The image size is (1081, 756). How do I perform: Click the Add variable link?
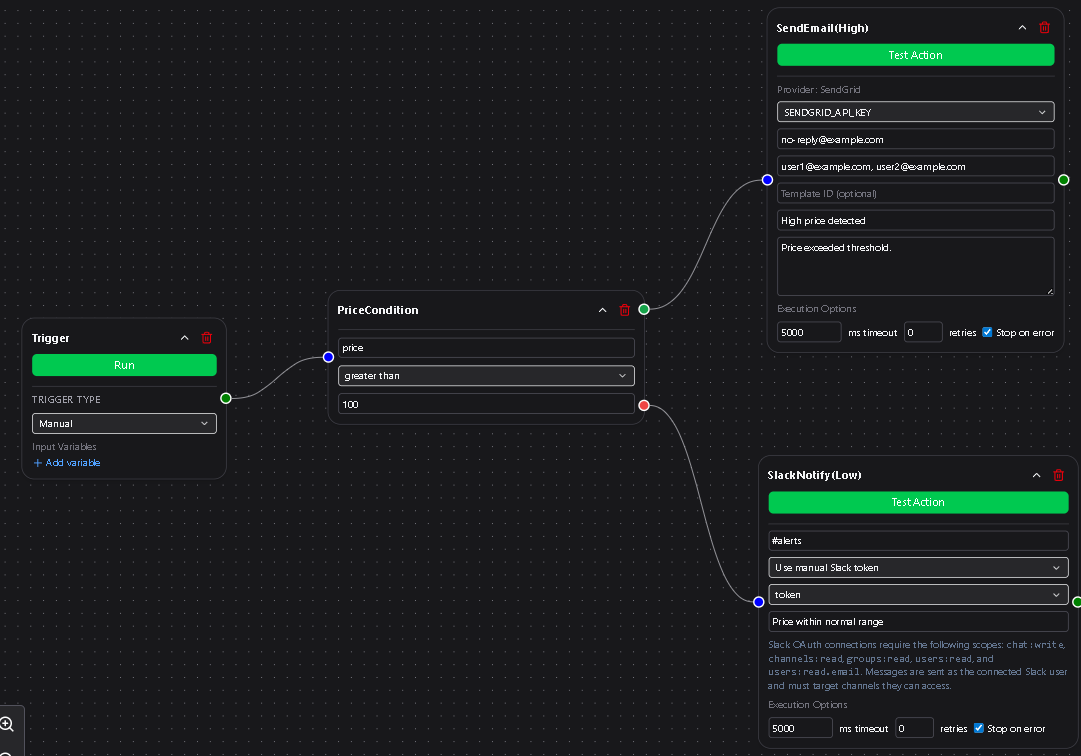click(x=67, y=463)
